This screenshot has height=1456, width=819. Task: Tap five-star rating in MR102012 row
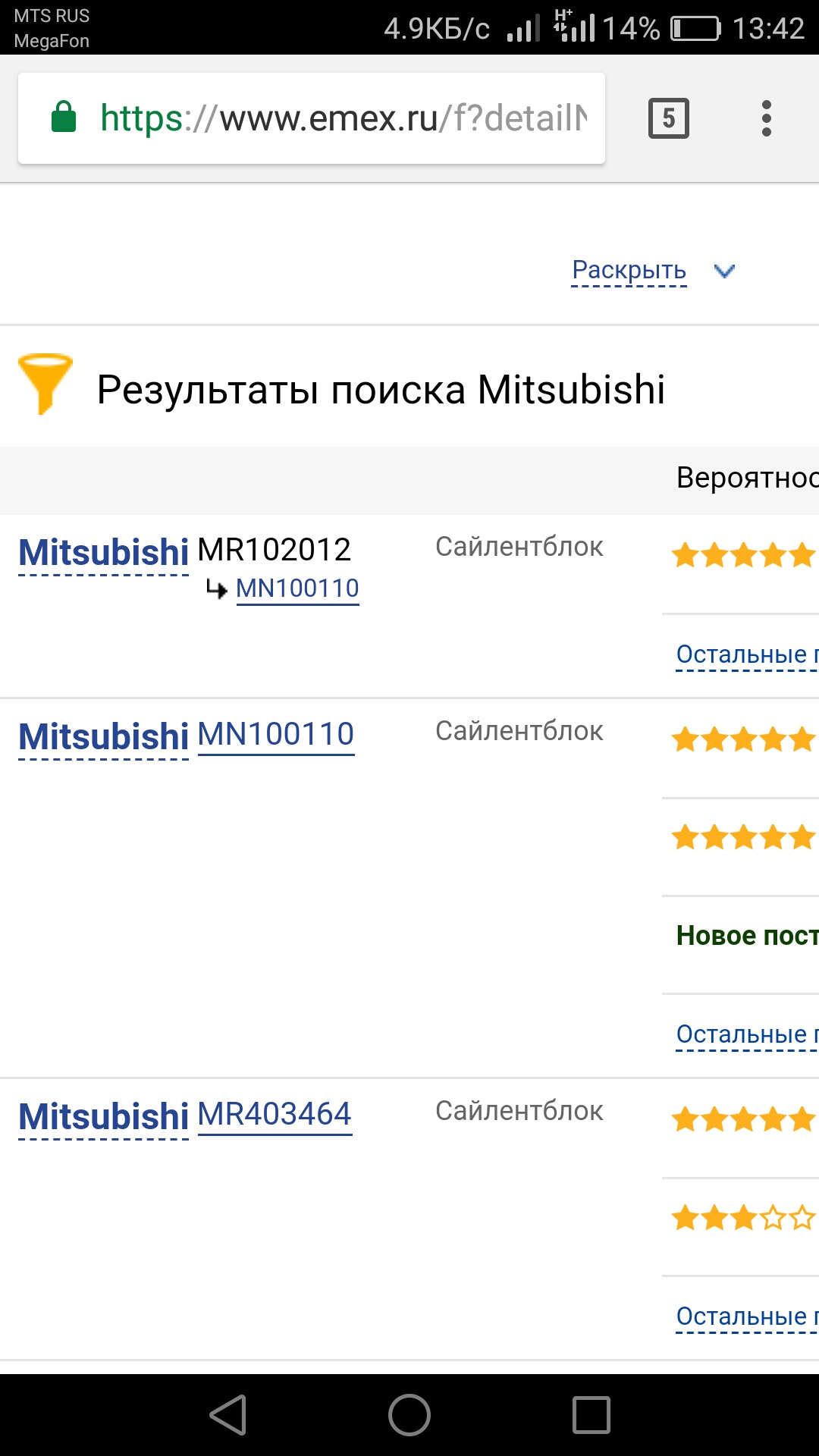[x=743, y=555]
